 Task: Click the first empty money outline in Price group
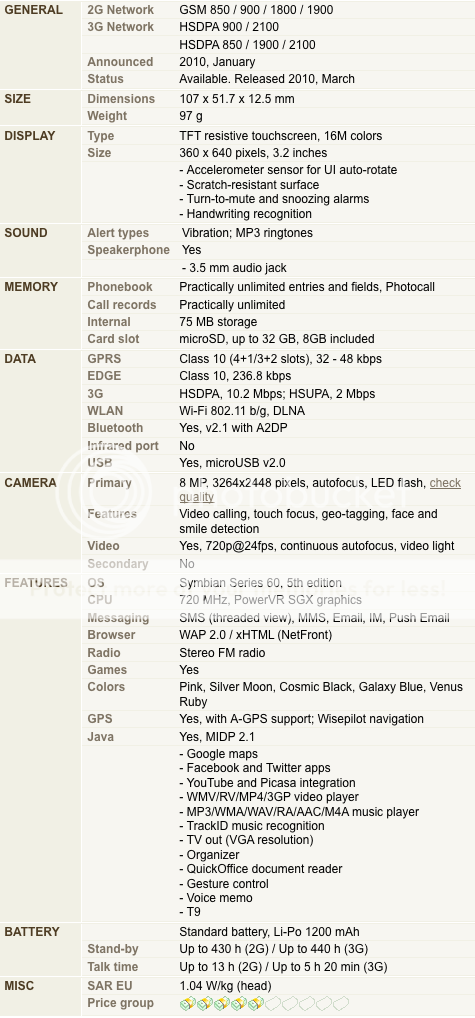273,1004
